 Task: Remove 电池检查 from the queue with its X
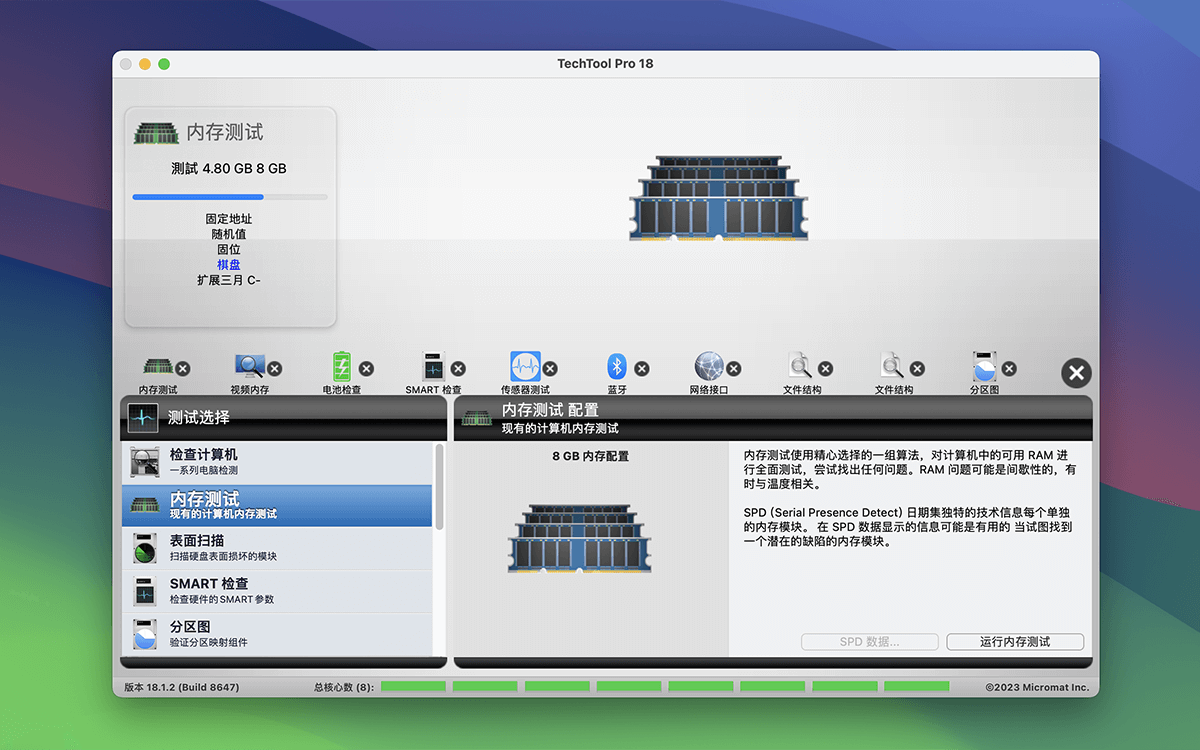(x=366, y=369)
